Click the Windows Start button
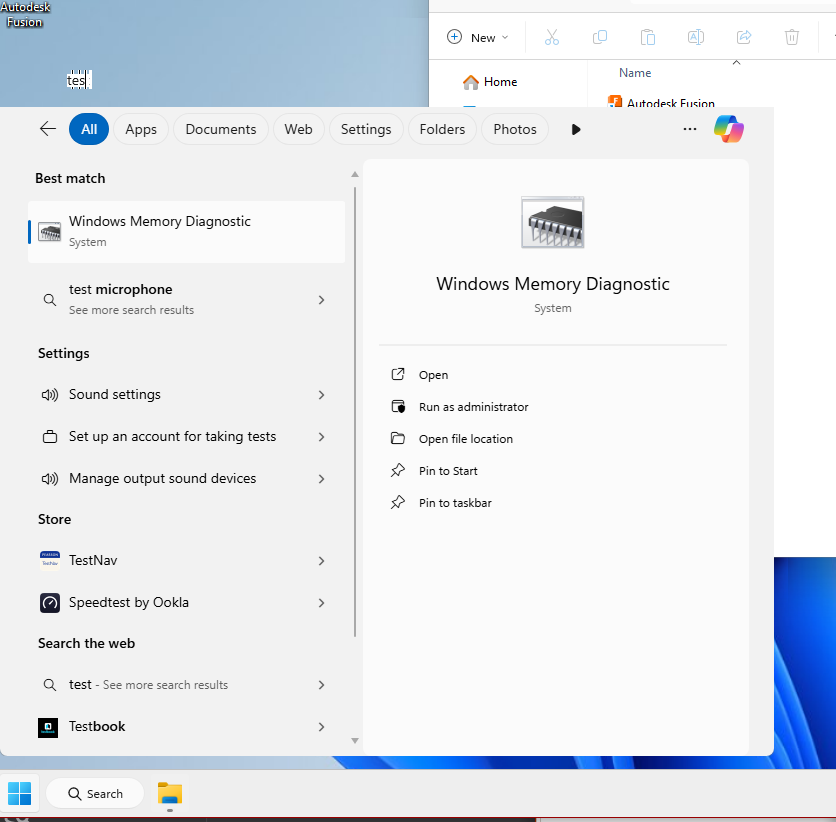The height and width of the screenshot is (822, 836). (19, 794)
